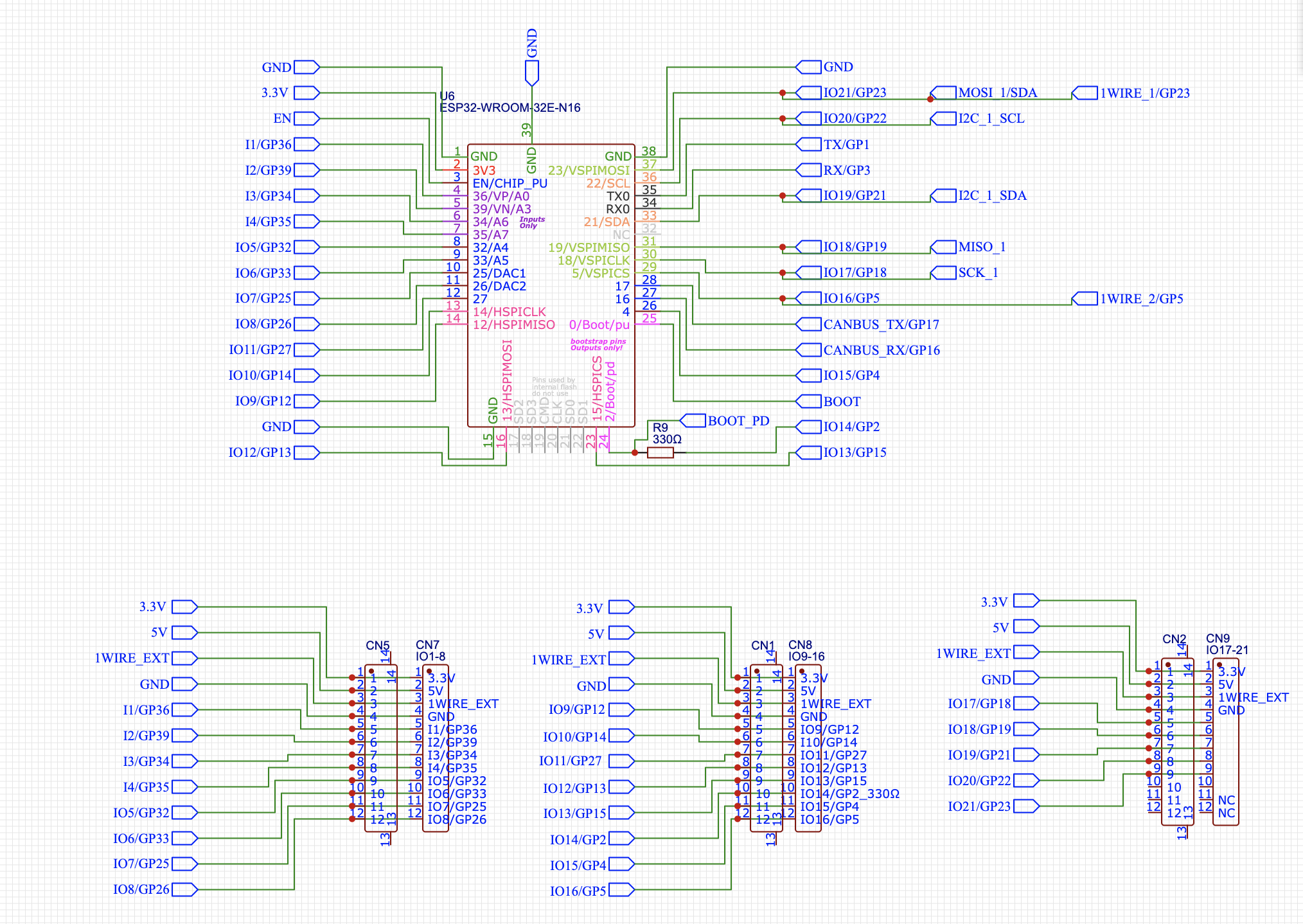Select the RX0 pin label
Viewport: 1303px width, 924px height.
pyautogui.click(x=618, y=209)
